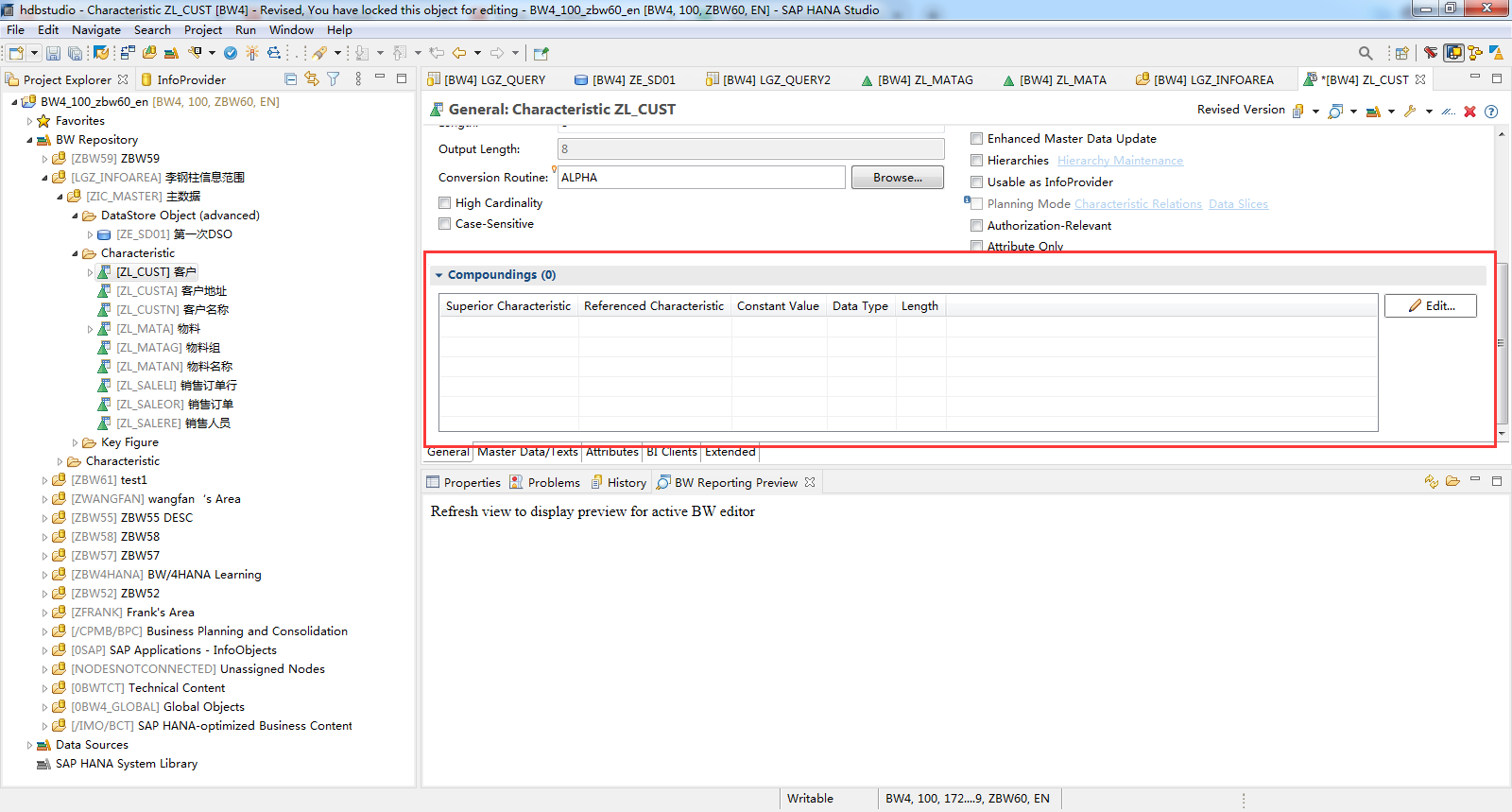Screen dimensions: 1512x812
Task: Expand the Key Figure folder node
Action: point(75,442)
